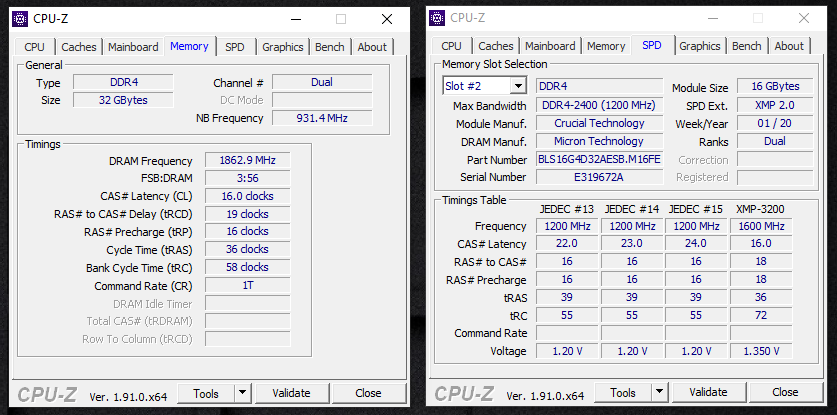Select the Memory tab in the left window
Screen dimensions: 837x415
[x=189, y=46]
